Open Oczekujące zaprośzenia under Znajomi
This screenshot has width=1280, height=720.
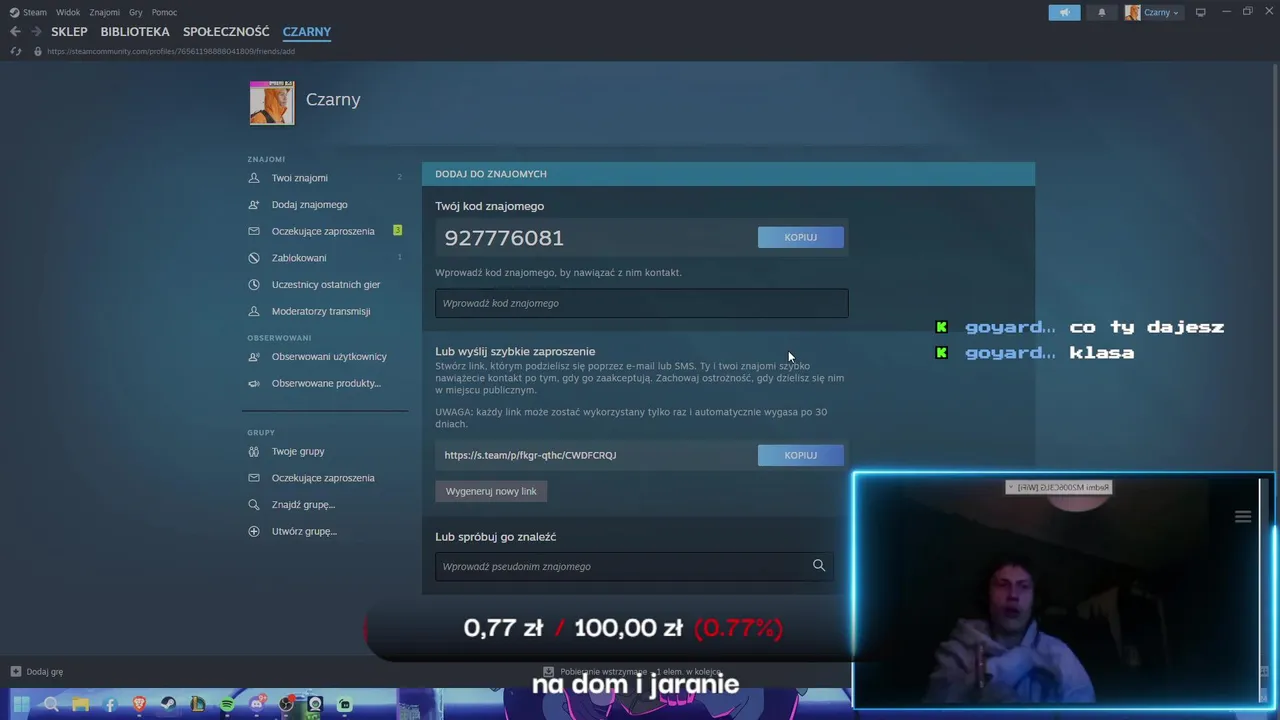[325, 231]
